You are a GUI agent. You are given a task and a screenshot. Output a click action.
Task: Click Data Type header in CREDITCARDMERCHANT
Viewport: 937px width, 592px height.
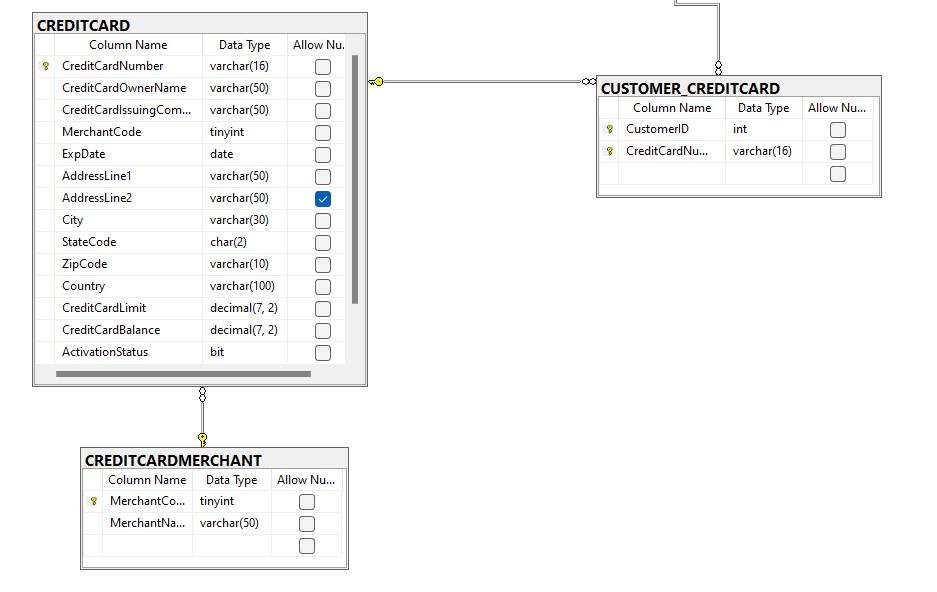pos(231,480)
